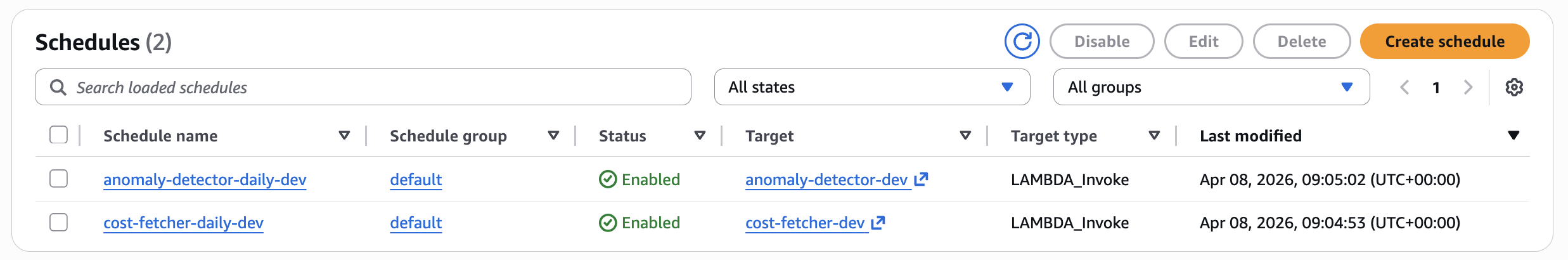Open cost-fetcher-dev target external link icon
This screenshot has height=260, width=1568.
pos(878,223)
